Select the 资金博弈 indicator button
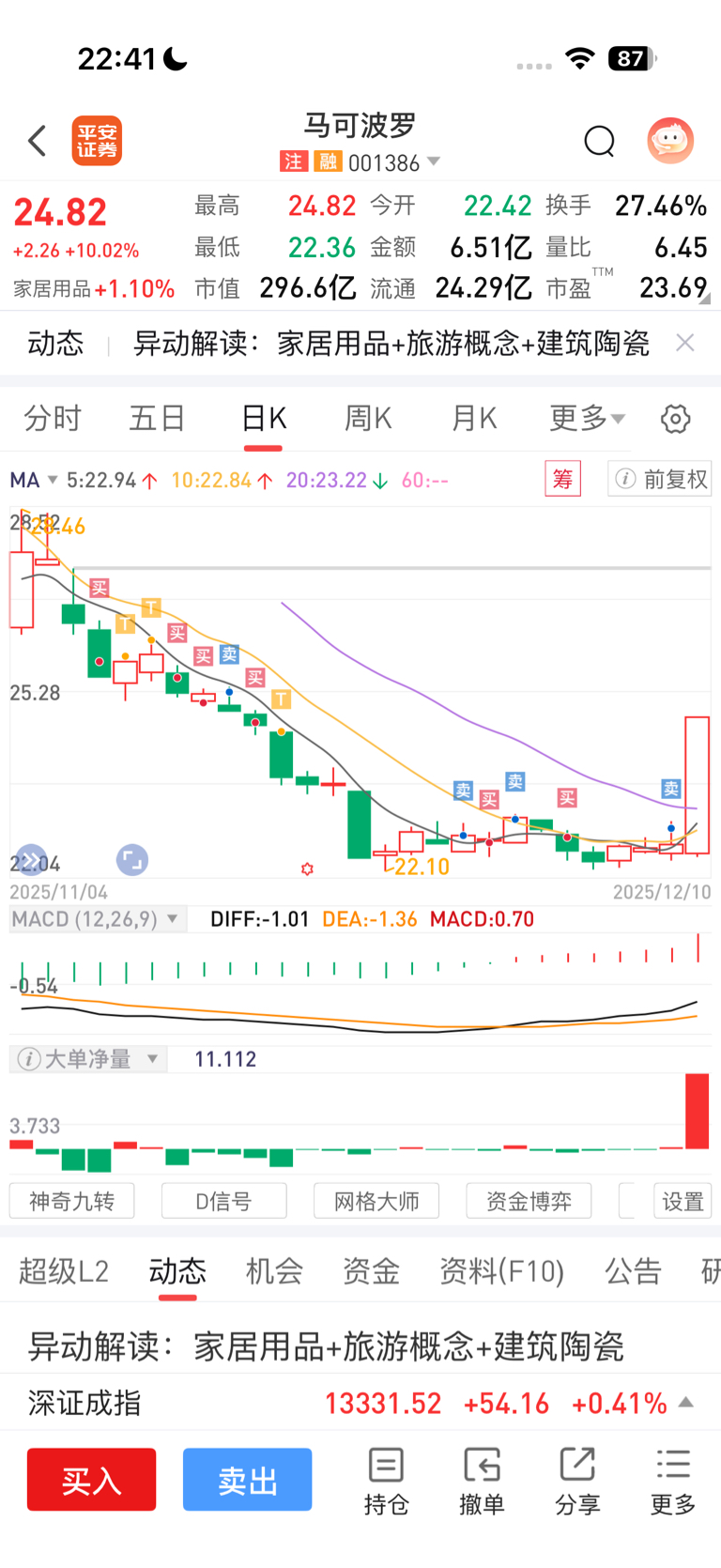This screenshot has width=721, height=1568. point(529,1201)
